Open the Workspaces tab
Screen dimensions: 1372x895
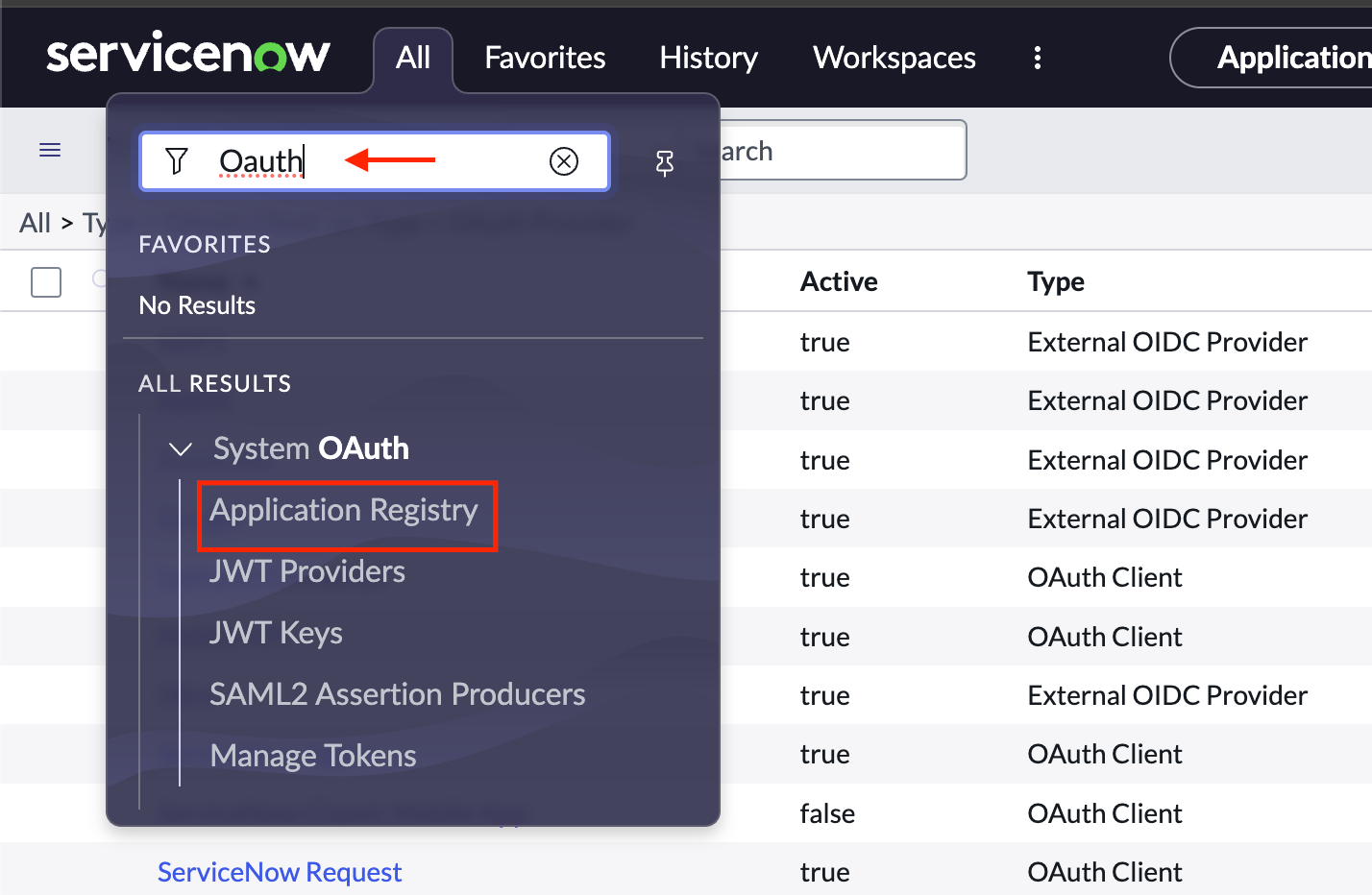coord(894,59)
